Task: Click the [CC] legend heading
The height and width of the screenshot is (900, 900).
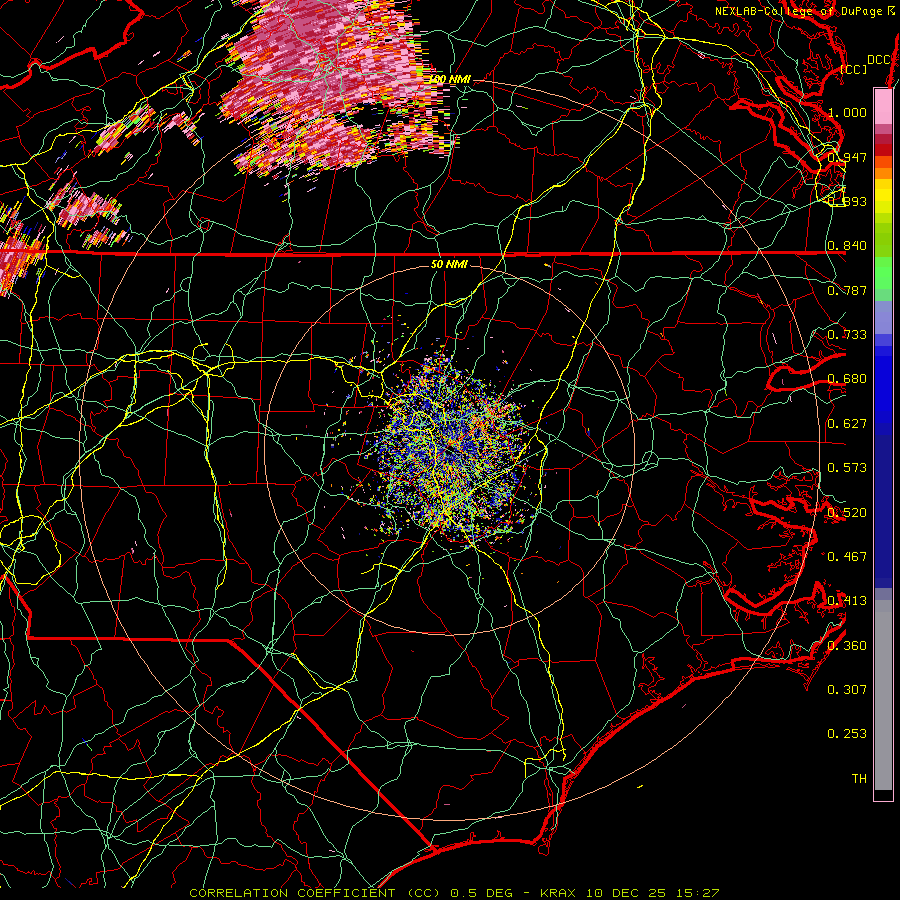Action: 854,69
